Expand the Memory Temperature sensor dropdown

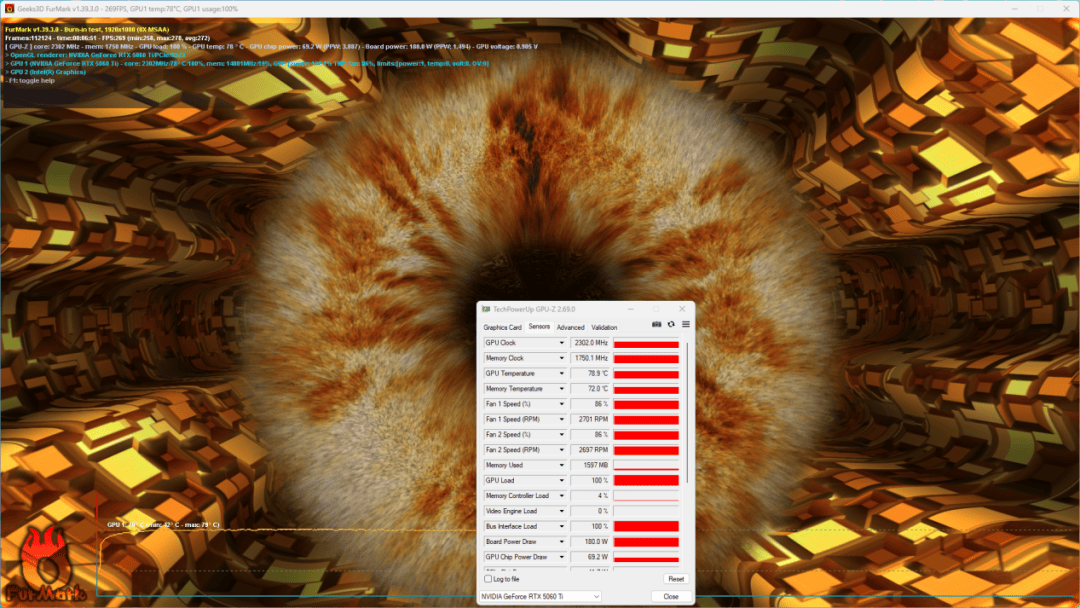[561, 389]
